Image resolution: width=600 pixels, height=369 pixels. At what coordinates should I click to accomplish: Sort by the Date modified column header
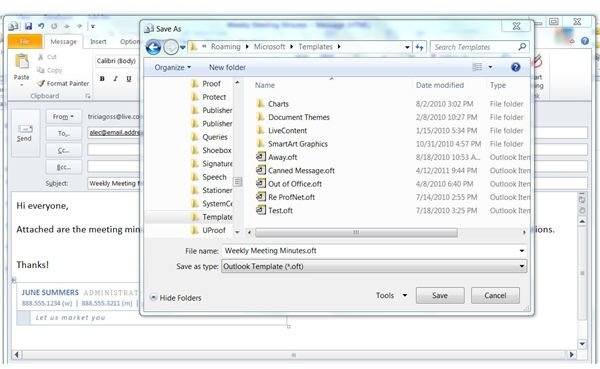440,85
